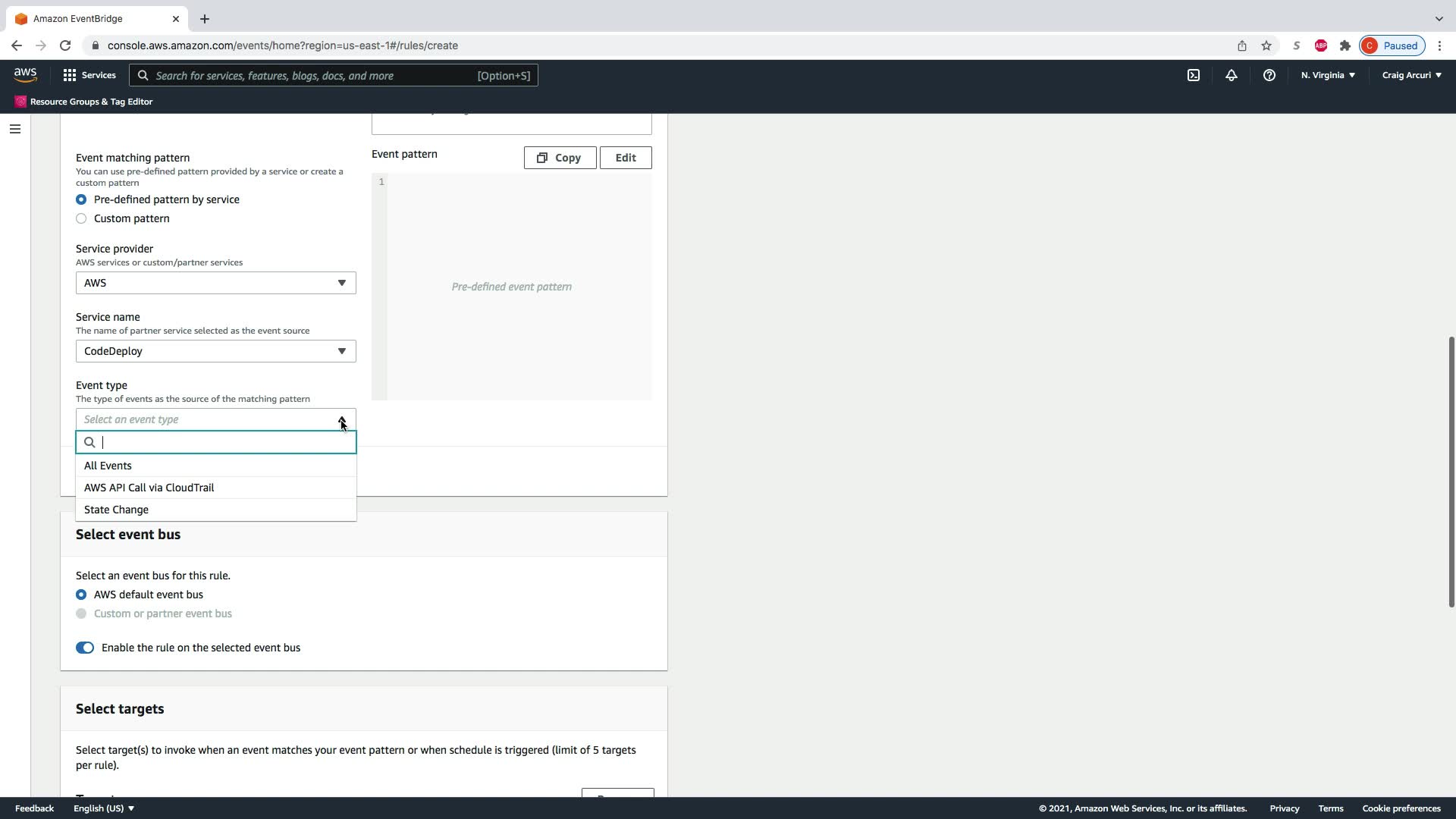
Task: Choose State Change from event type list
Action: (116, 510)
